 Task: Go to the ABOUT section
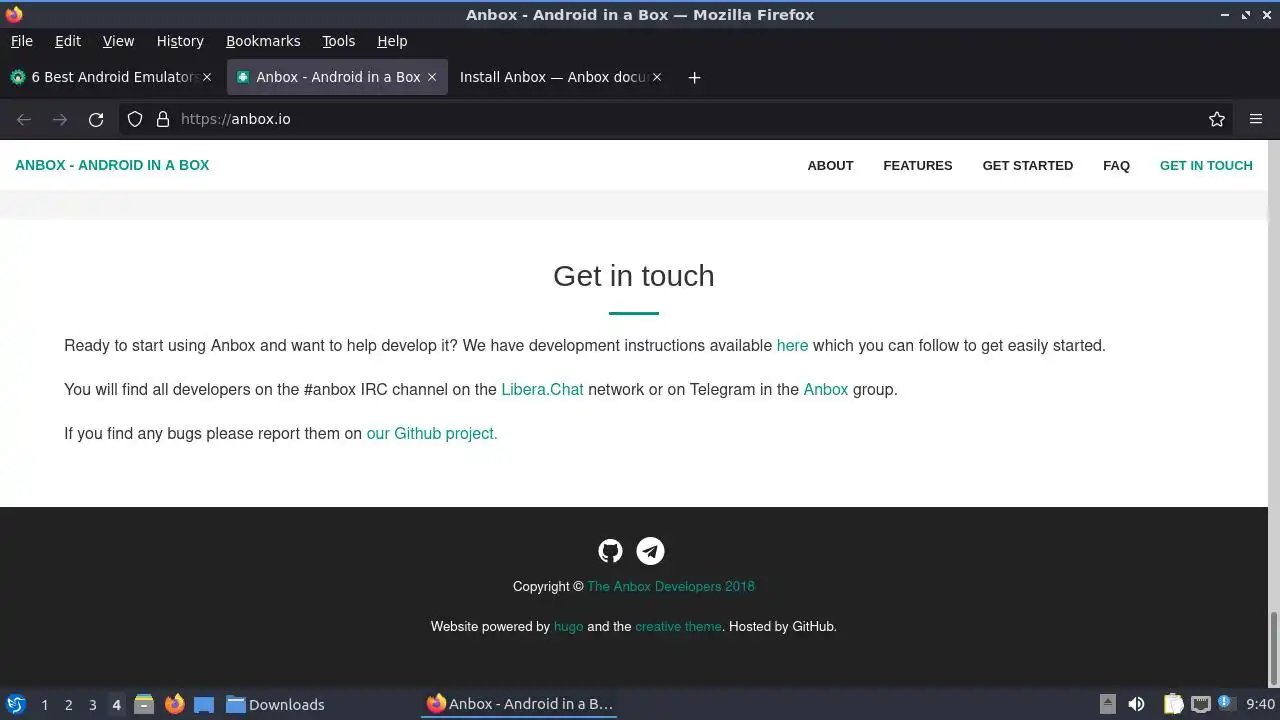(x=830, y=166)
